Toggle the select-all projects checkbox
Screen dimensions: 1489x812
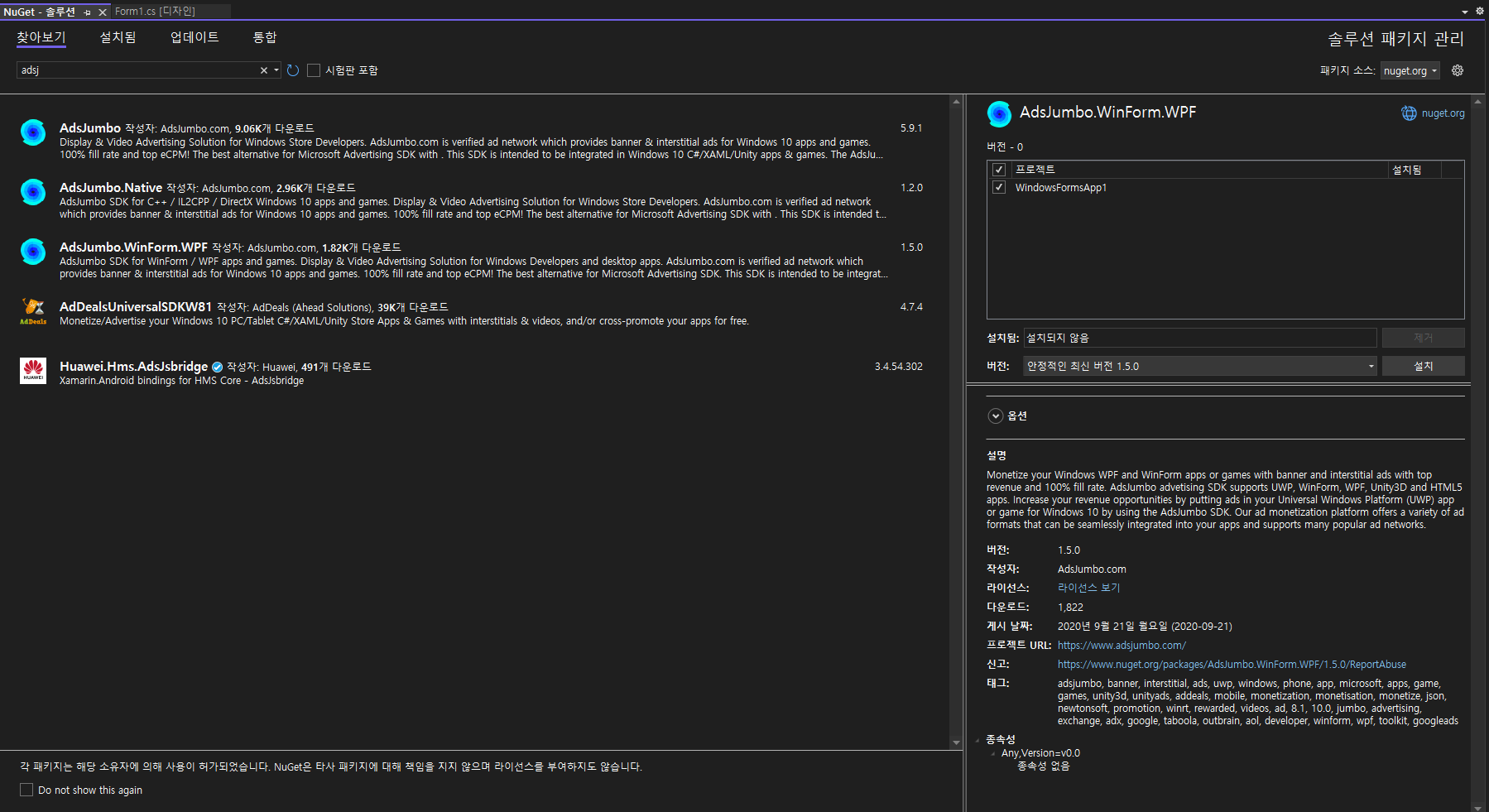coord(999,170)
